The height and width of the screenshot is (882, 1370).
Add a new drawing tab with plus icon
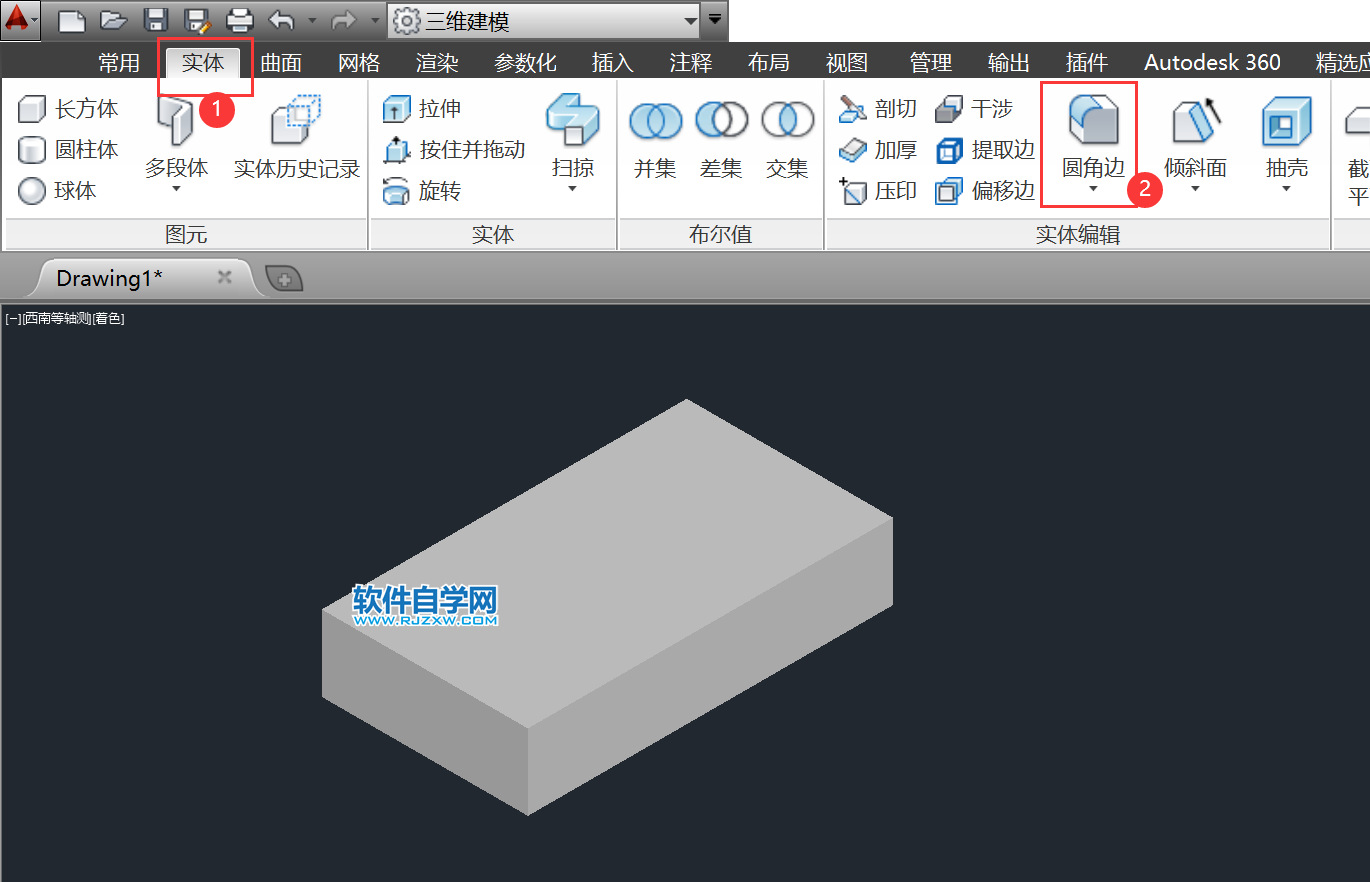(284, 279)
